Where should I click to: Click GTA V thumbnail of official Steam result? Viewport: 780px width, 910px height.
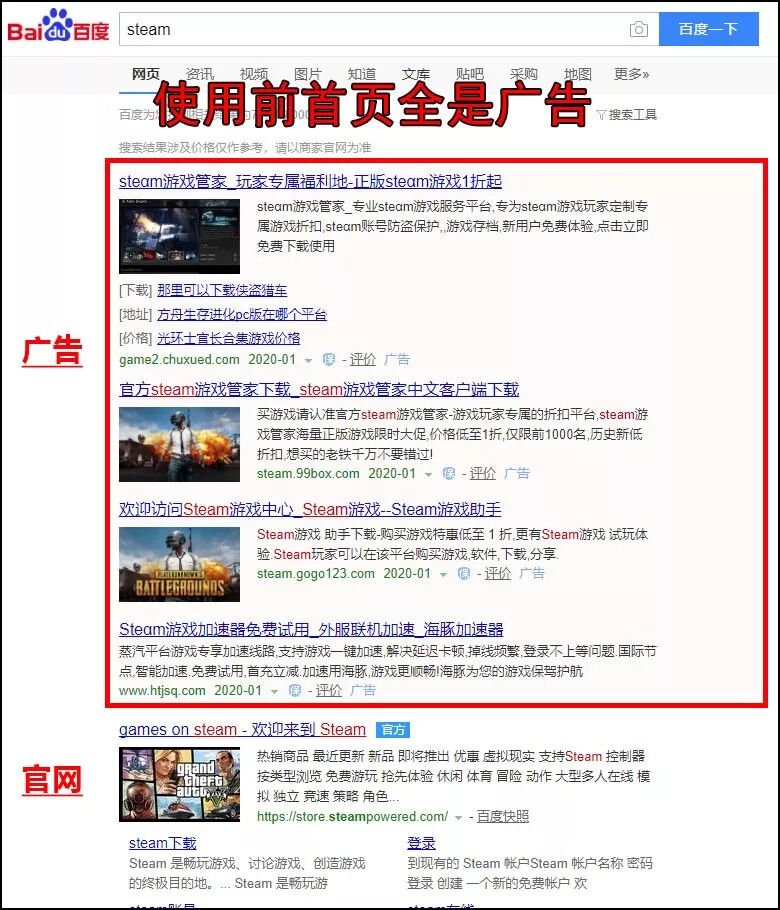pos(179,784)
